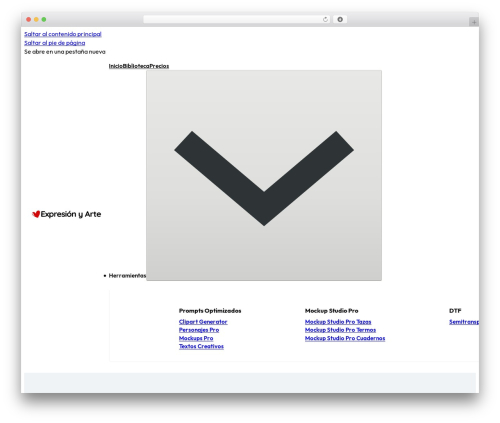Image resolution: width=500 pixels, height=423 pixels.
Task: Open Clipart Generator link
Action: (x=203, y=322)
